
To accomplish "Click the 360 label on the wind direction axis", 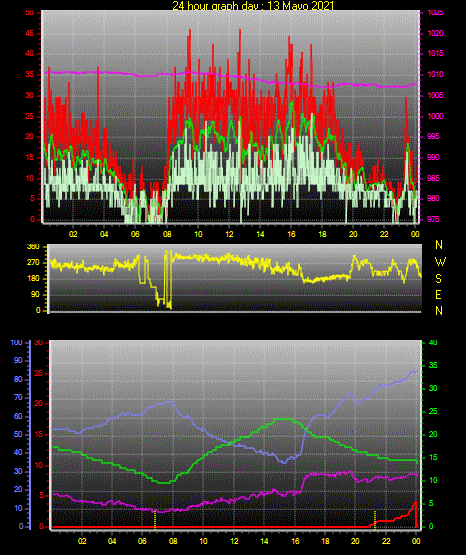I will [x=33, y=247].
